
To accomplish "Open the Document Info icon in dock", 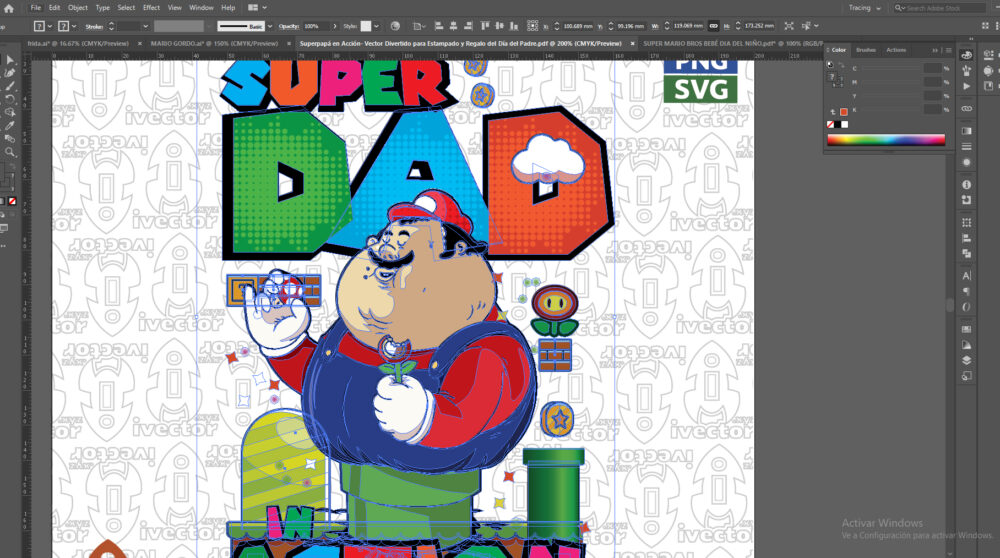I will (x=967, y=184).
